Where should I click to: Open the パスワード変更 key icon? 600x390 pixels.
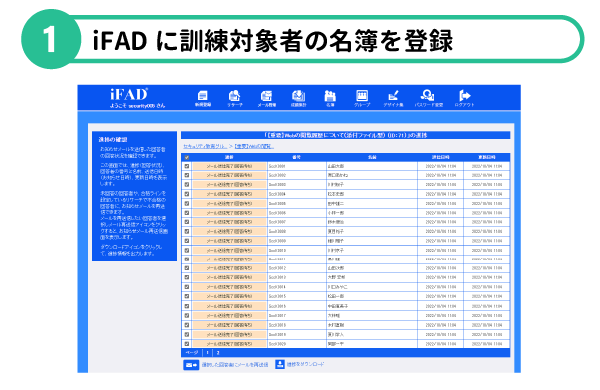click(427, 95)
